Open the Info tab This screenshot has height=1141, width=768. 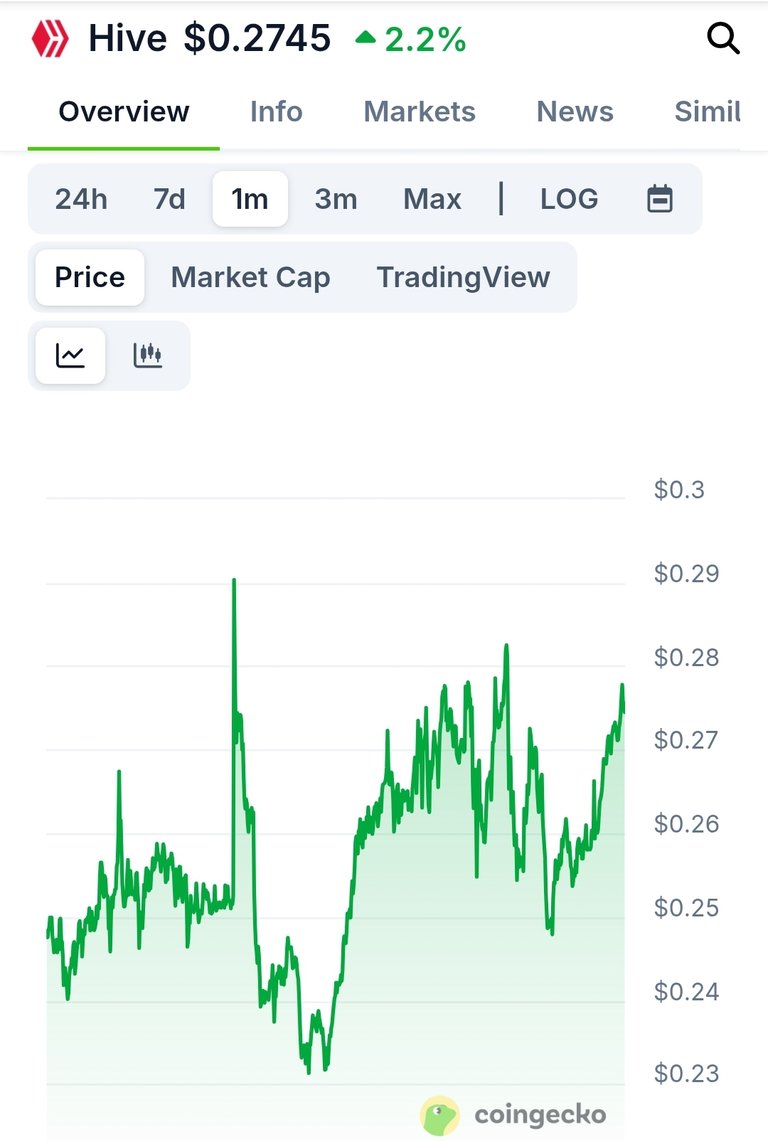pos(276,112)
